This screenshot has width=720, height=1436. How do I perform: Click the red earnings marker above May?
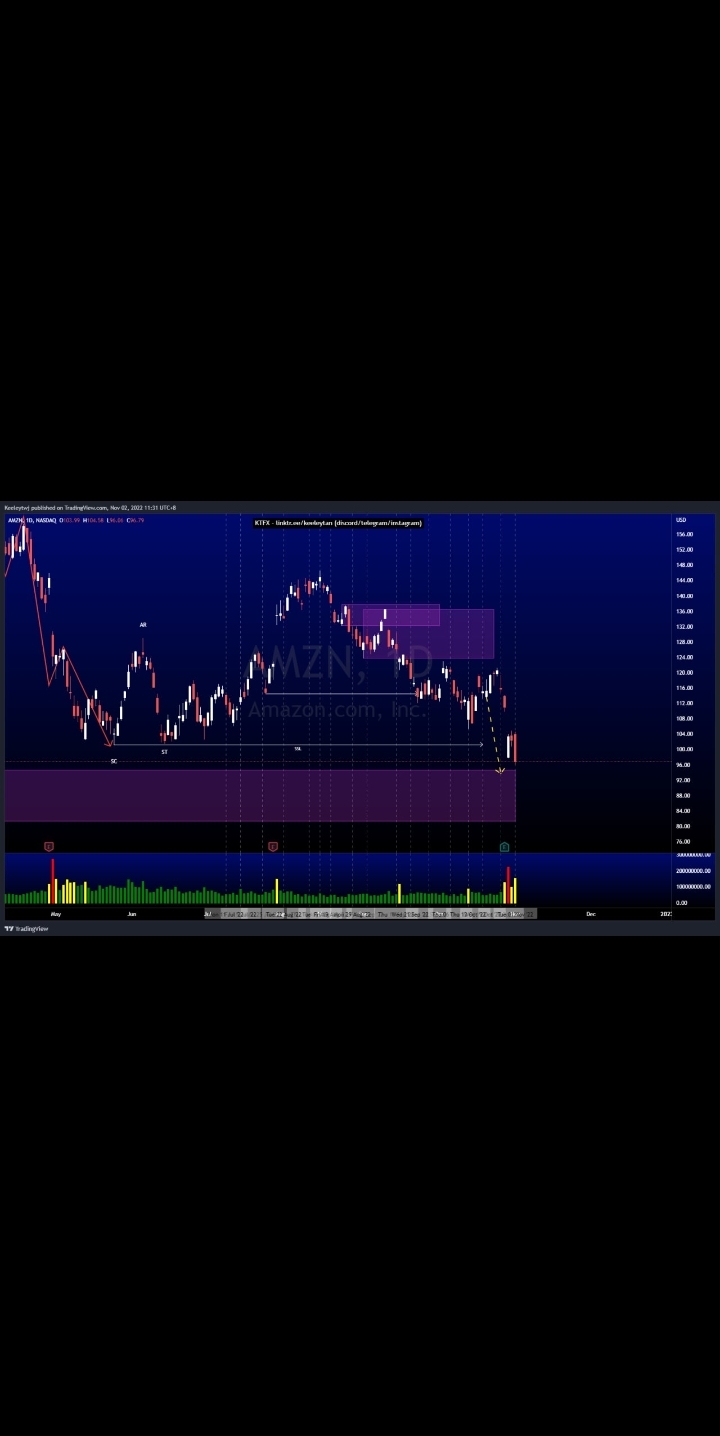[x=49, y=847]
